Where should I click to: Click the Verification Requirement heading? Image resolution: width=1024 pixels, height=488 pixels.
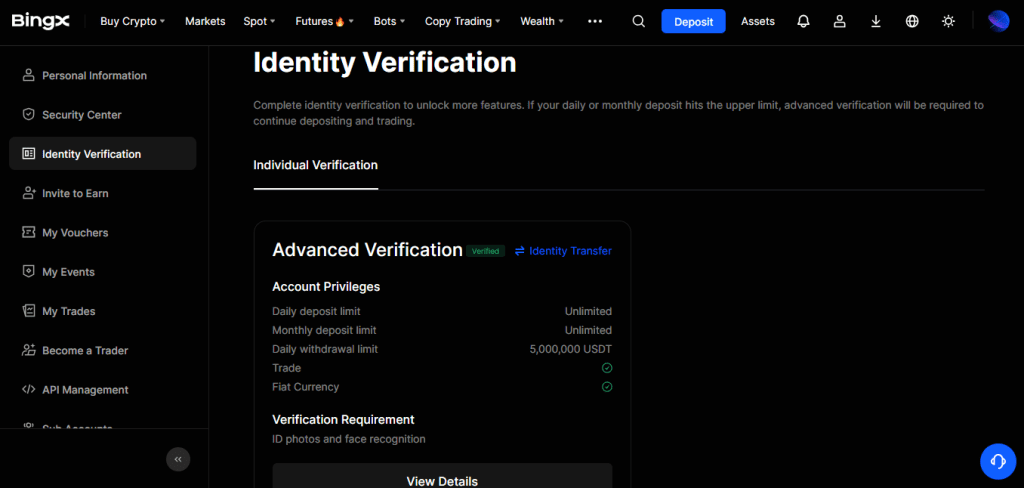point(344,419)
